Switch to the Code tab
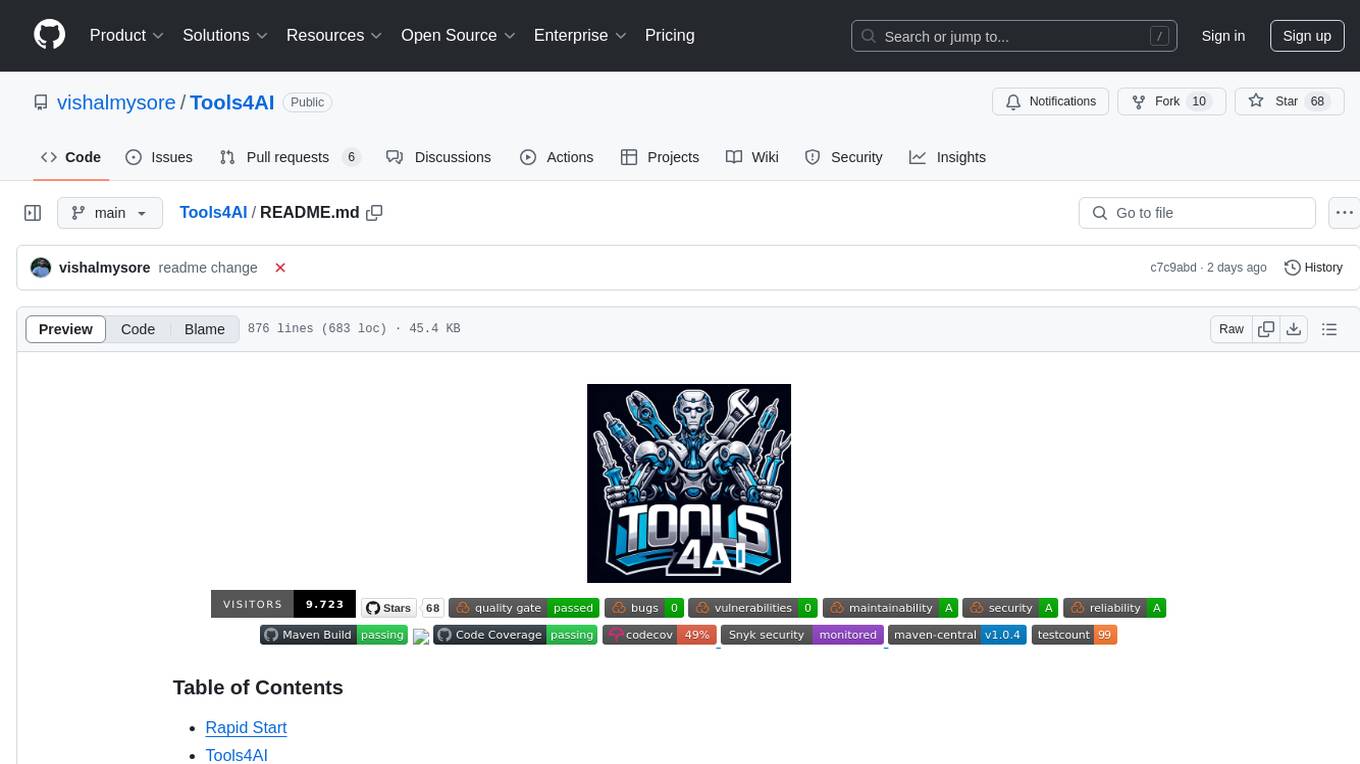This screenshot has height=764, width=1360. point(71,157)
